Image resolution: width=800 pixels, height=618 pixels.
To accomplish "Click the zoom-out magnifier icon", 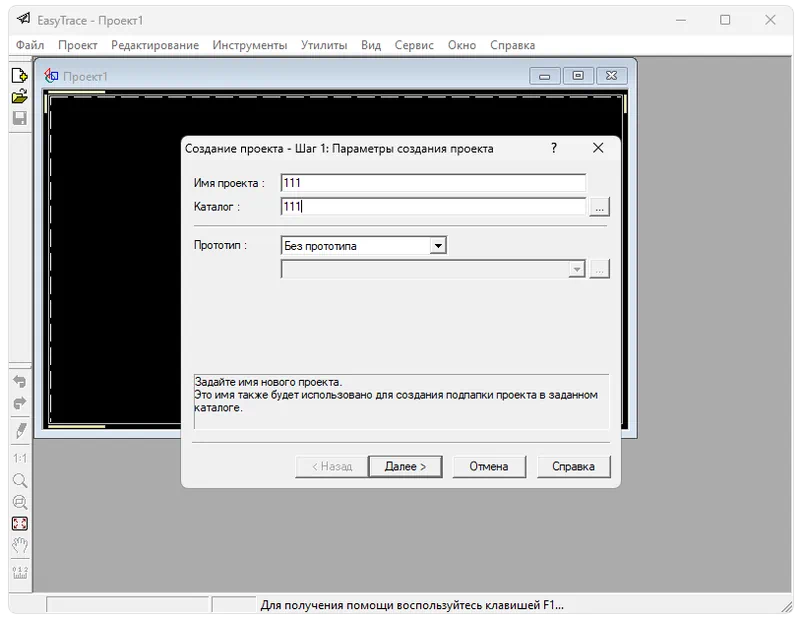I will tap(19, 502).
